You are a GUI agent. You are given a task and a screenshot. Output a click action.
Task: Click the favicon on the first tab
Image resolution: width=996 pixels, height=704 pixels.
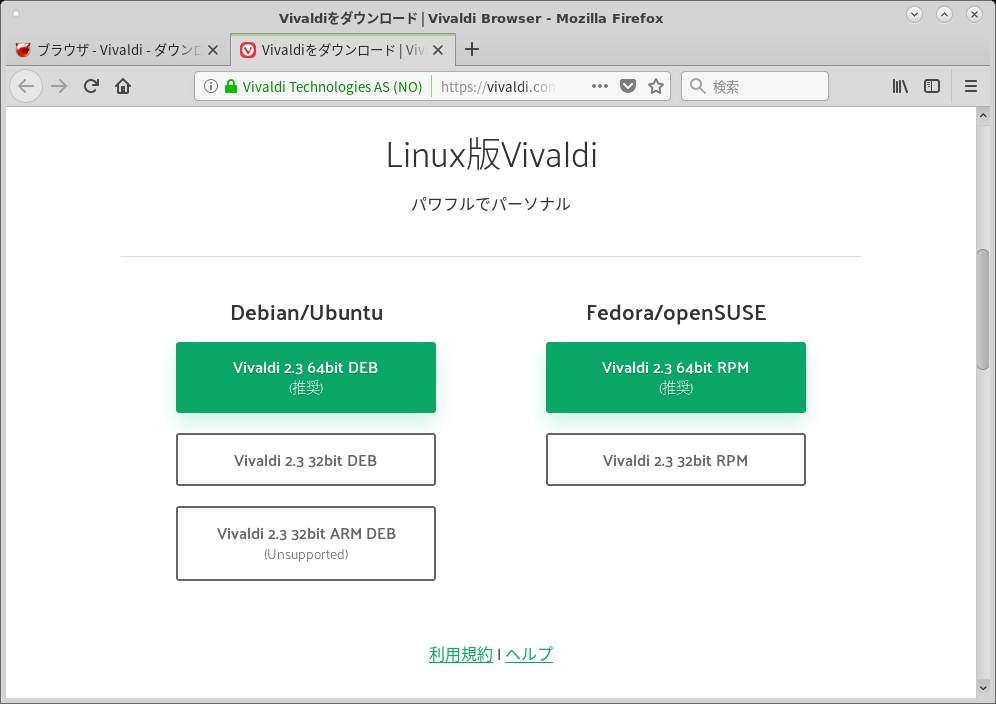tap(23, 50)
